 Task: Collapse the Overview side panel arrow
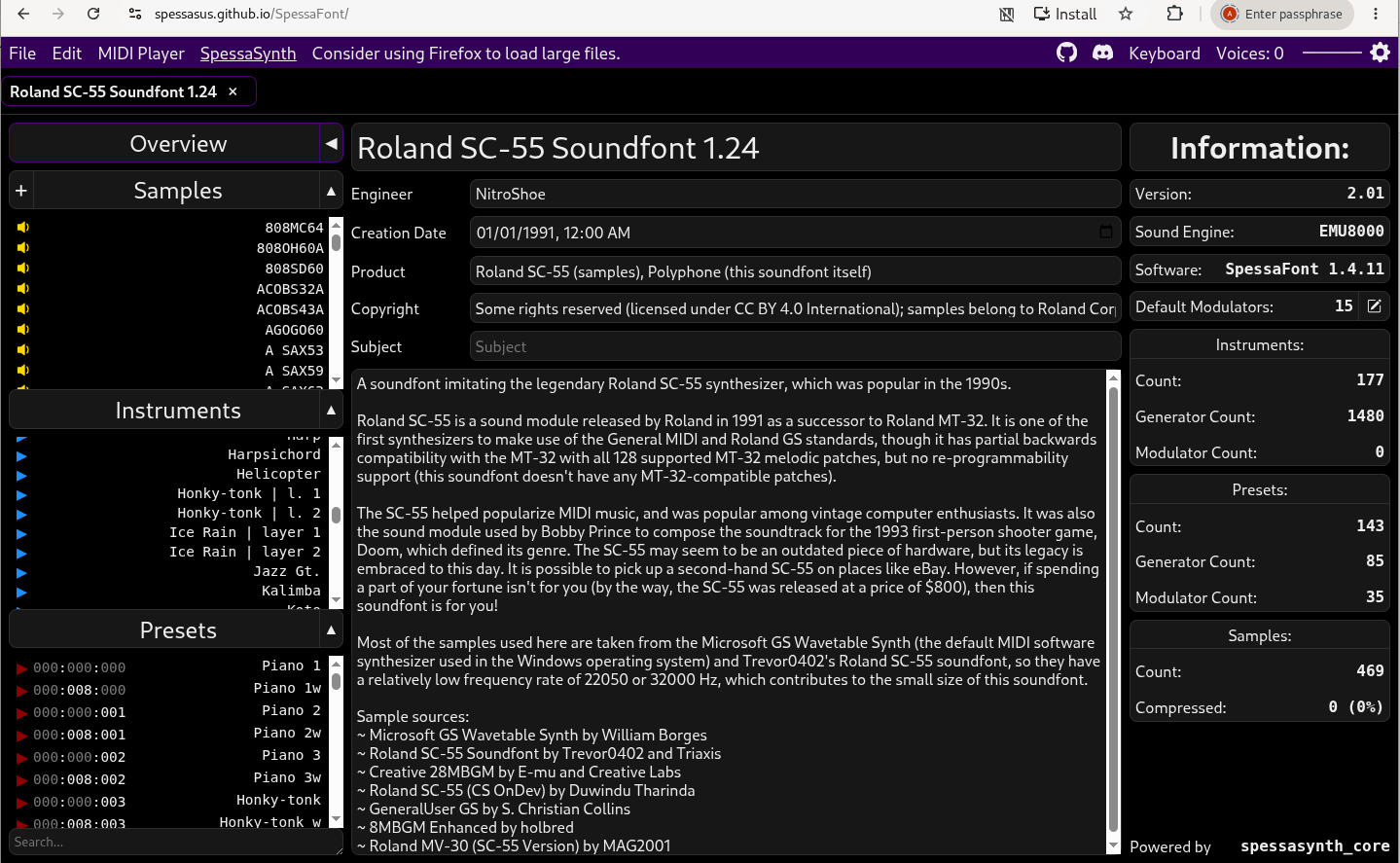pos(332,144)
